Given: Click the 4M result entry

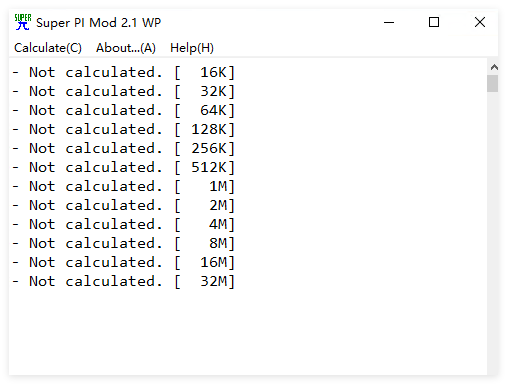Looking at the screenshot, I should pyautogui.click(x=124, y=224).
